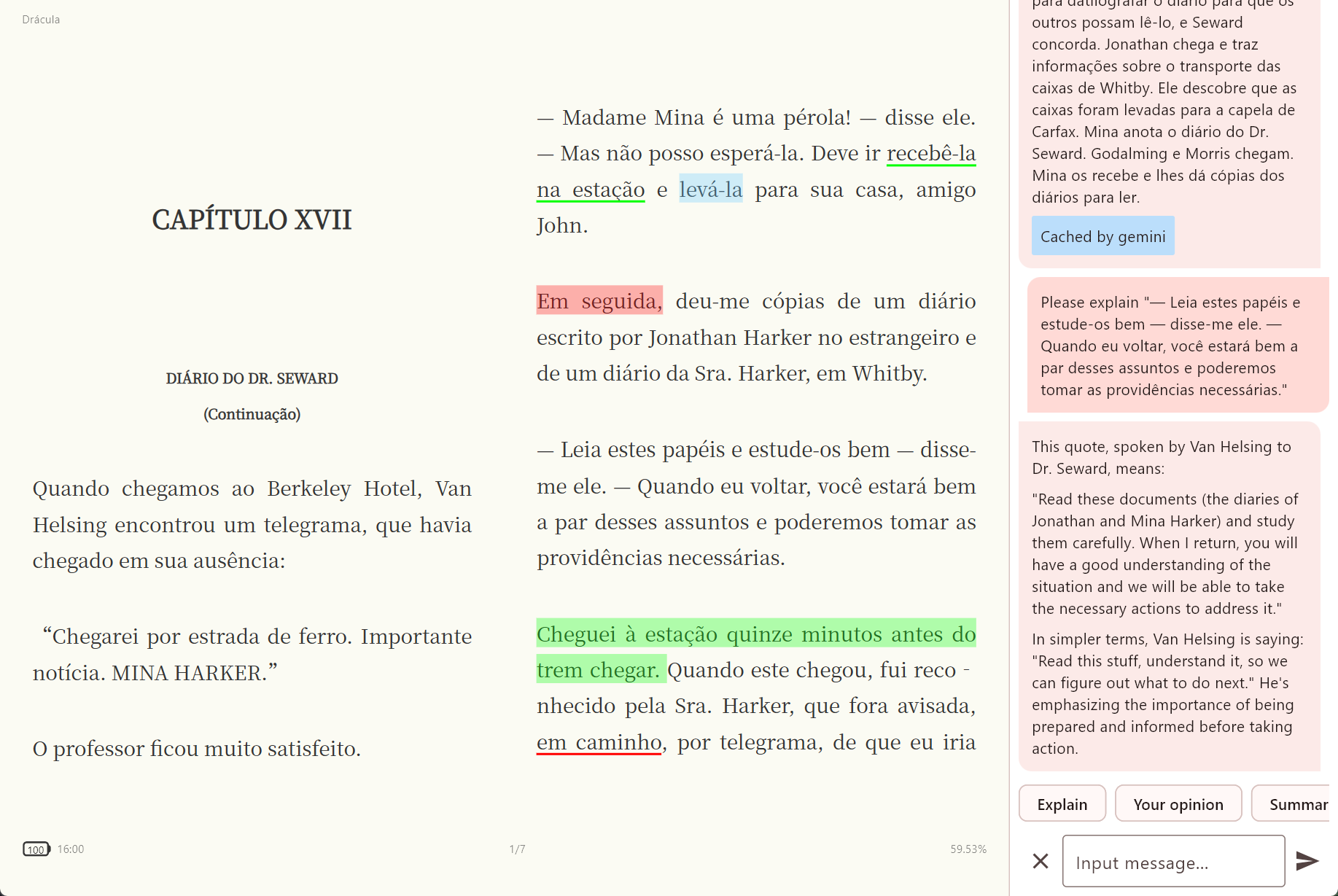Click the sentence O professor ficou muito satisfeito
The height and width of the screenshot is (896, 1338).
(x=197, y=748)
